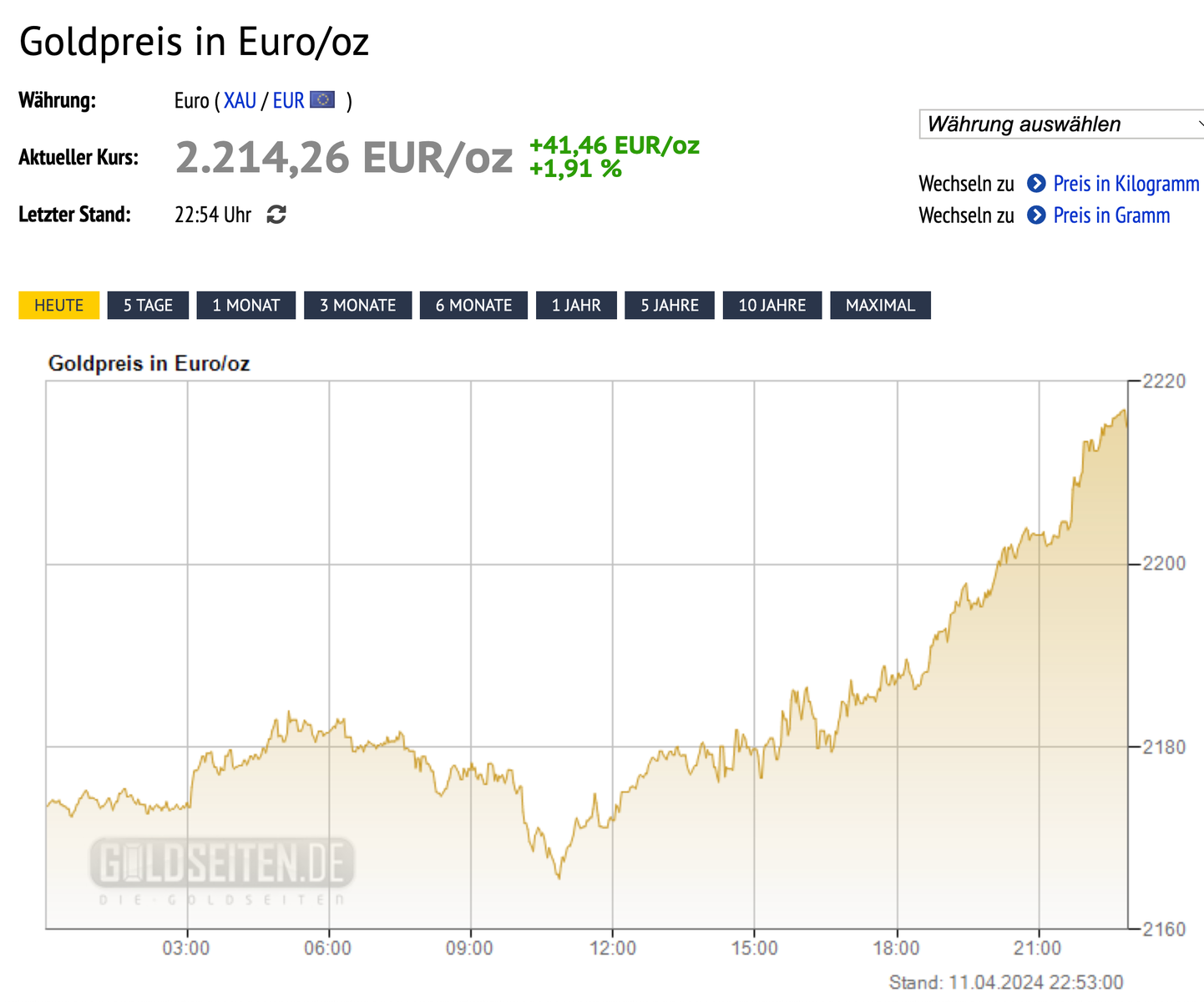Switch to Preis in Gramm

[x=1111, y=215]
